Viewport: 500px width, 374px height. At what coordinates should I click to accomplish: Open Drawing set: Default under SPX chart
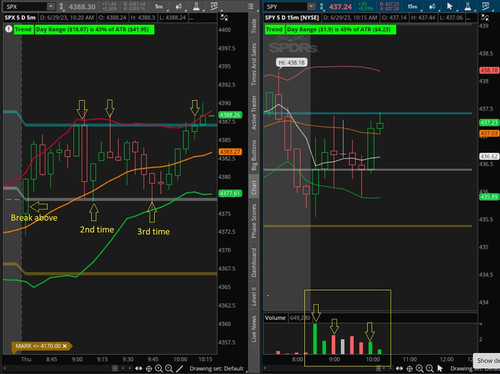216,369
